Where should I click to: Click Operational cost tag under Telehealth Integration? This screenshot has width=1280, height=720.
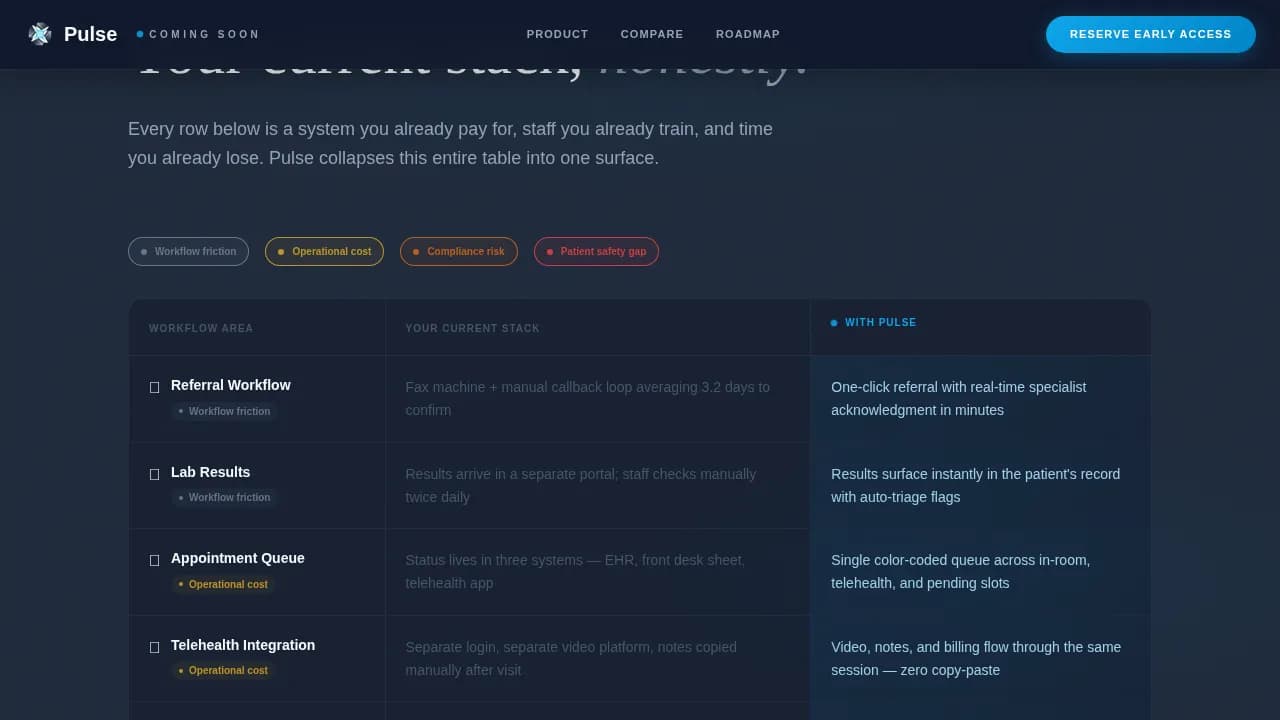[x=223, y=670]
